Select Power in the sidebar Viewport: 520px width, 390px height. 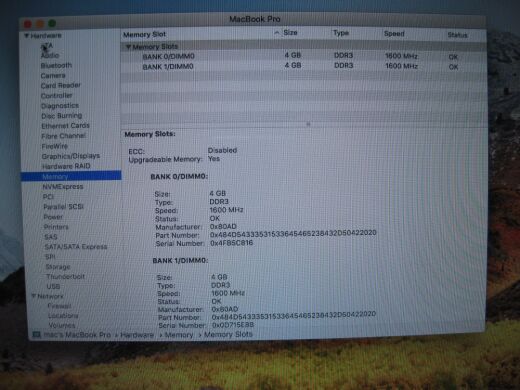[x=53, y=217]
